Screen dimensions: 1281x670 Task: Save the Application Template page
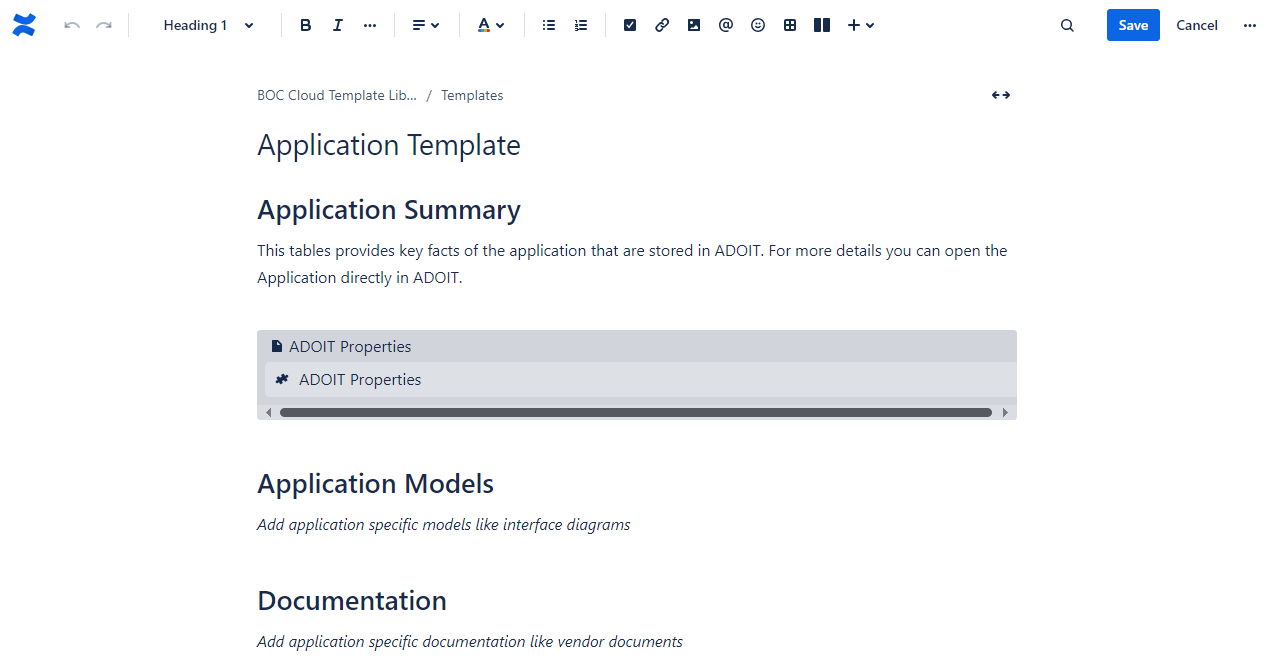(x=1133, y=25)
